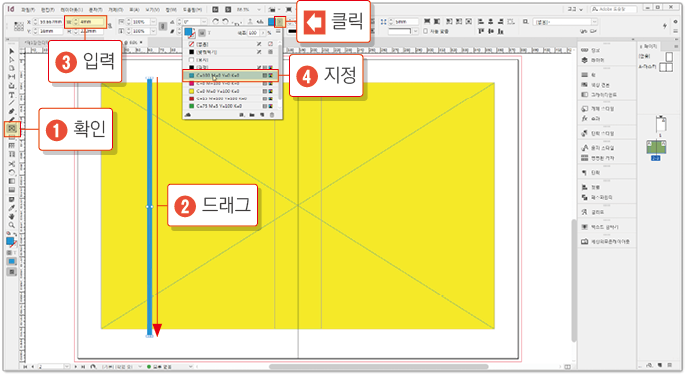Click align left edges icon
The image size is (685, 375).
481,21
